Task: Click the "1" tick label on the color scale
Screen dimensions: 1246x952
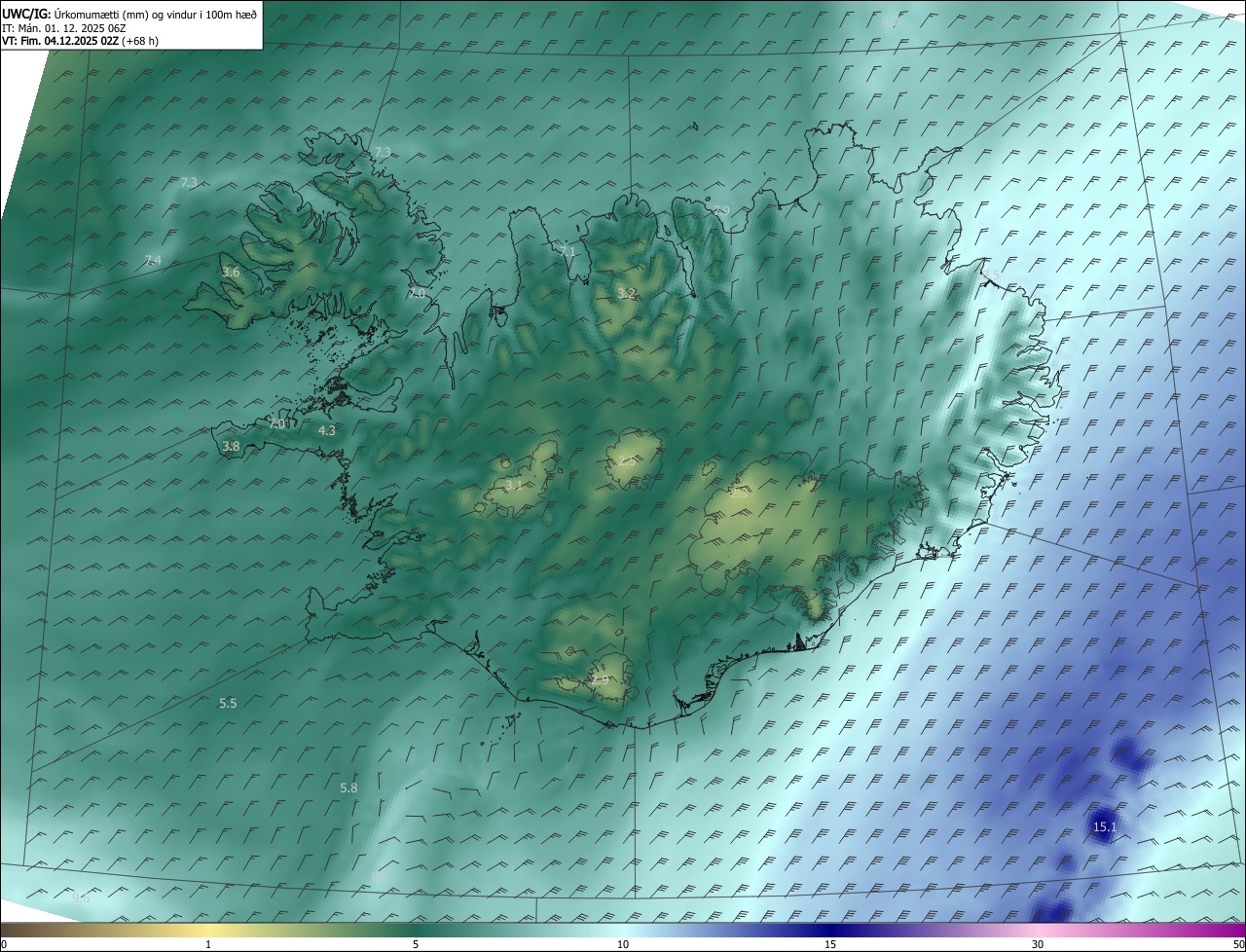Action: (x=208, y=944)
